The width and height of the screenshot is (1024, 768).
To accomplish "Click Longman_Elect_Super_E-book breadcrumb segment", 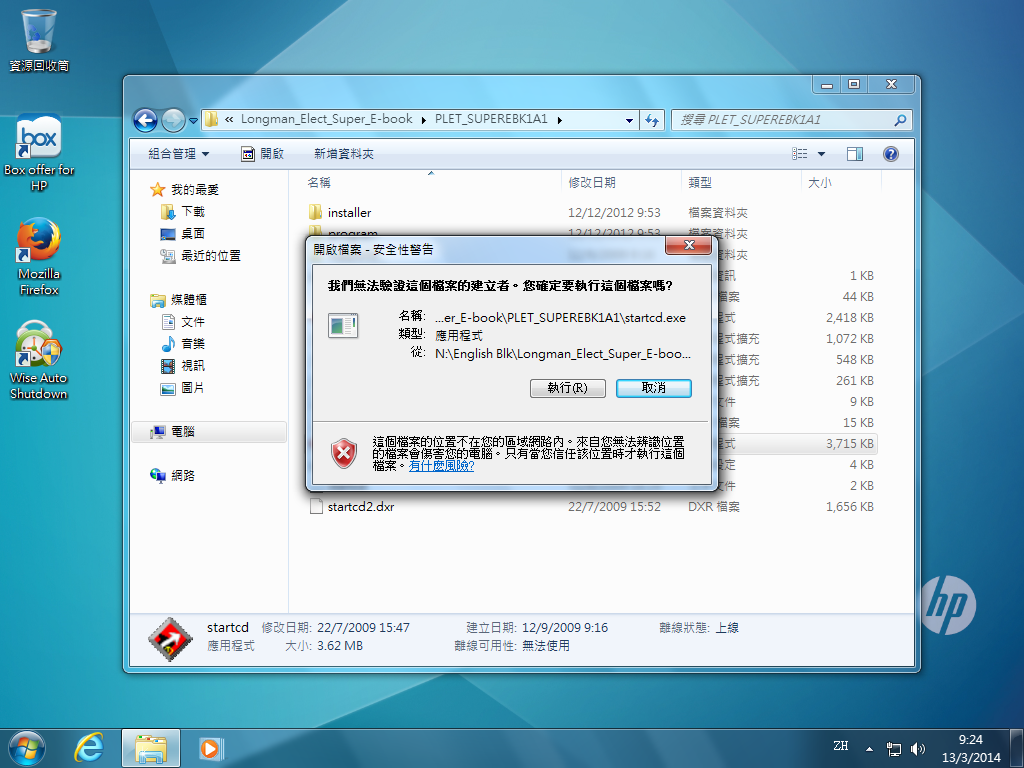I will pyautogui.click(x=327, y=120).
